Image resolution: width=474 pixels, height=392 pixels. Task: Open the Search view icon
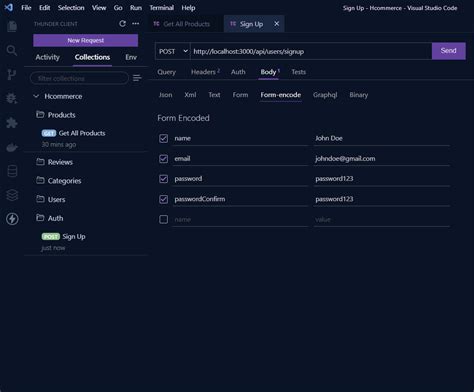(x=12, y=50)
